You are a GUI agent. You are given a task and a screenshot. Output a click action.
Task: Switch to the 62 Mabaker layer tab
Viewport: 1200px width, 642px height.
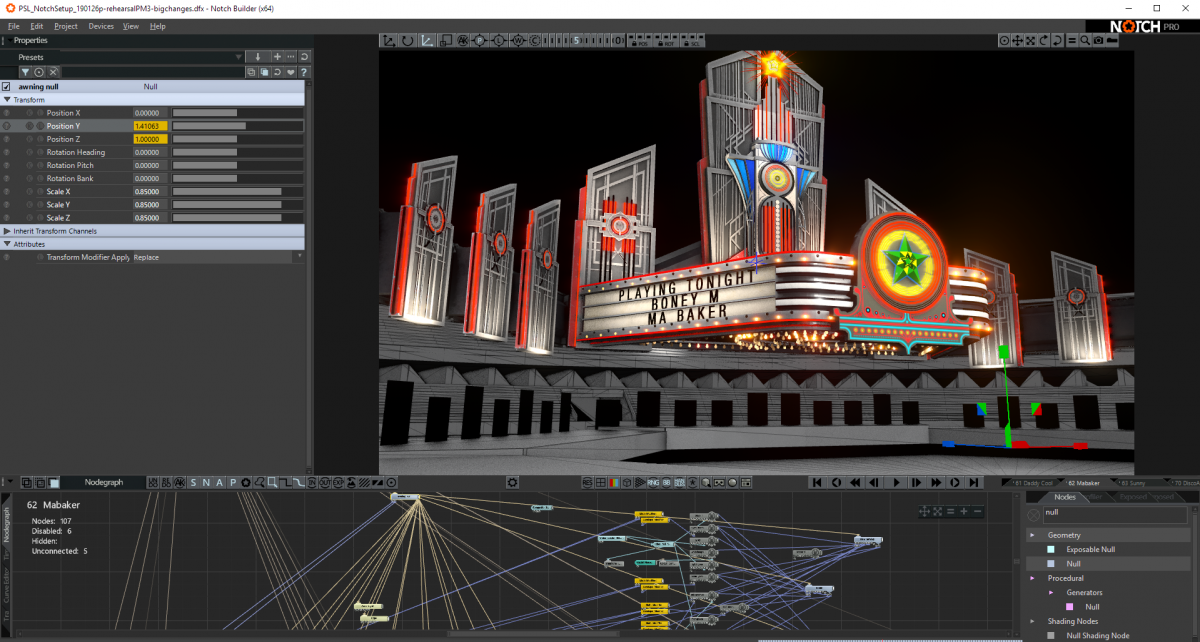[x=1083, y=483]
